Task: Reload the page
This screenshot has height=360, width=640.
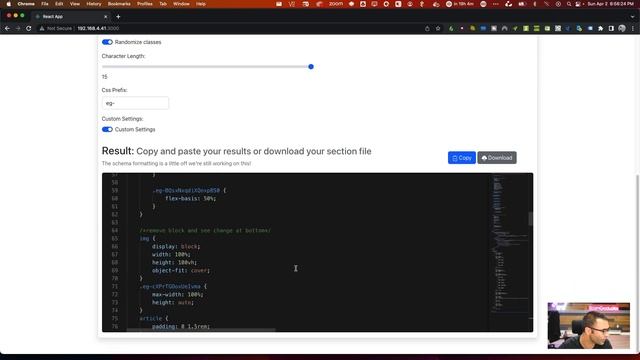Action: click(x=29, y=28)
